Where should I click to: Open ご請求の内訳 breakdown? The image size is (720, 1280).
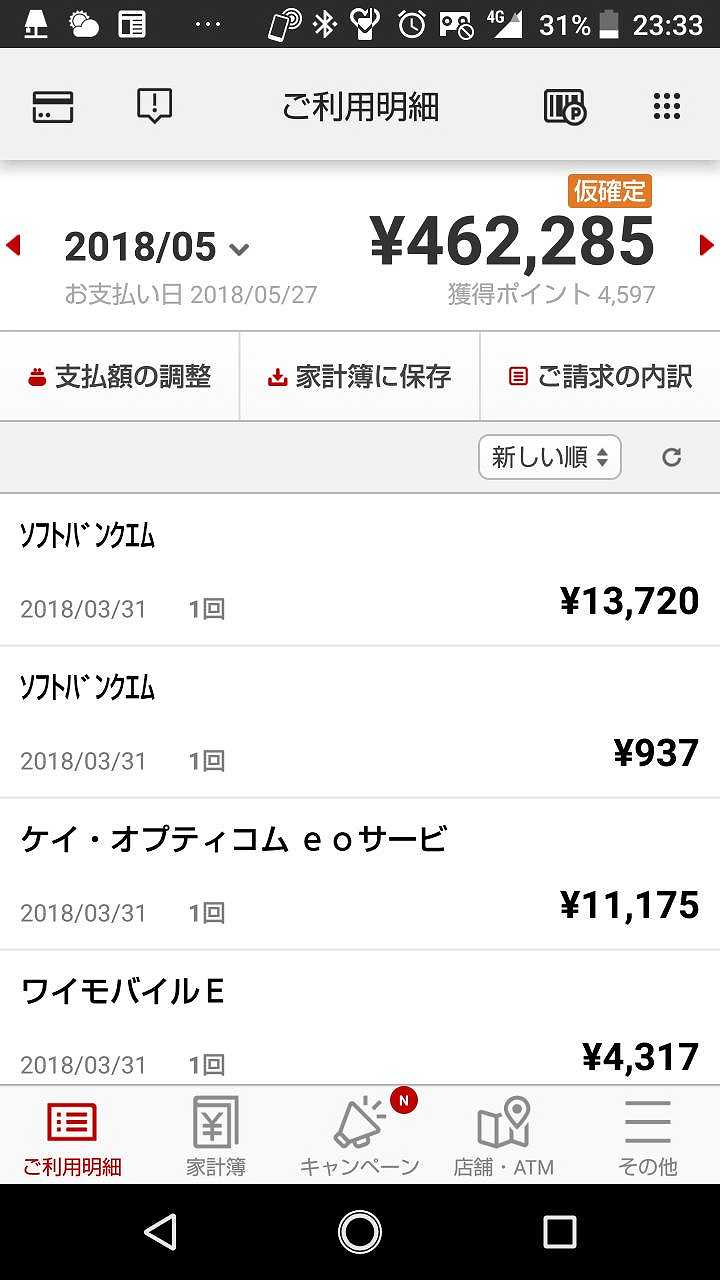click(x=600, y=377)
